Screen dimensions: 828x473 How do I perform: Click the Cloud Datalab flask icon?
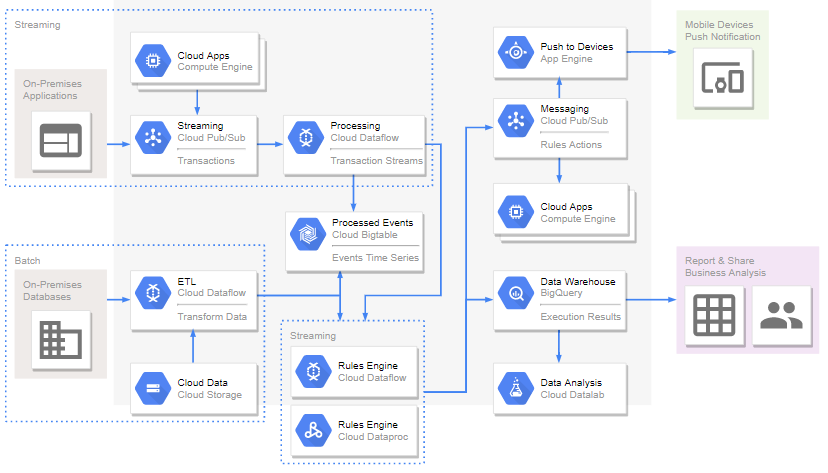(516, 388)
